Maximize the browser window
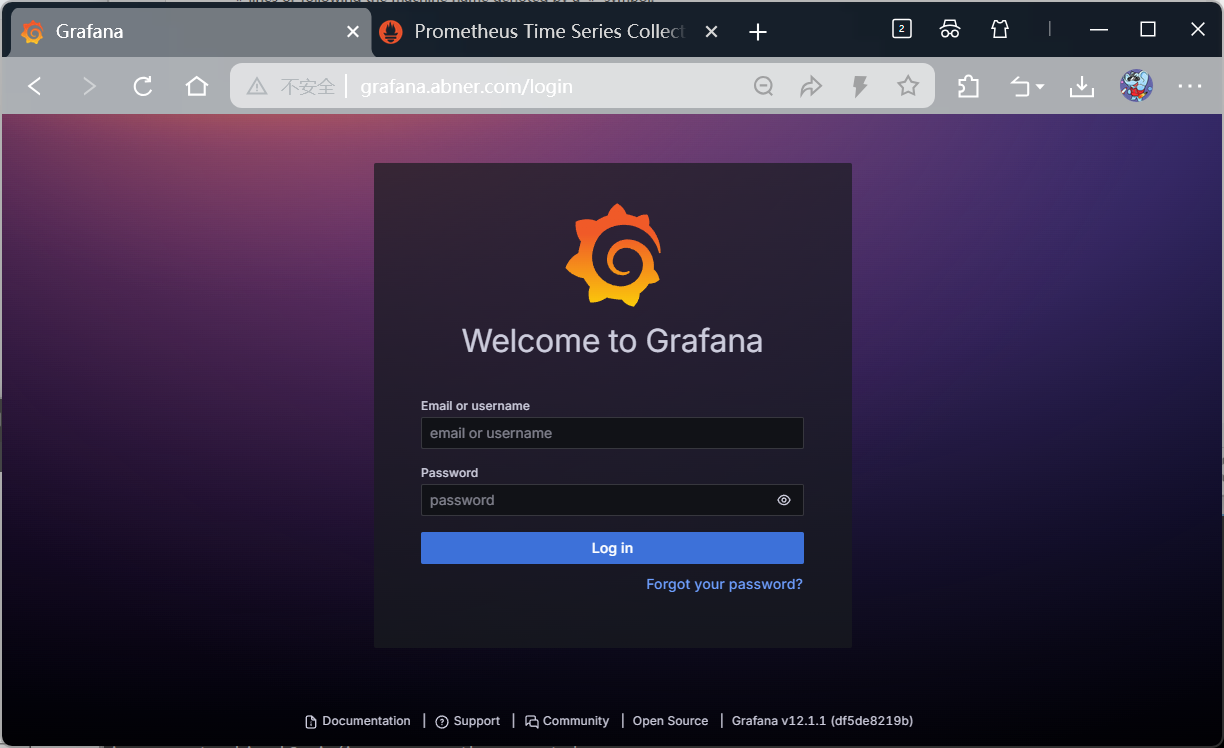This screenshot has height=748, width=1224. tap(1148, 29)
